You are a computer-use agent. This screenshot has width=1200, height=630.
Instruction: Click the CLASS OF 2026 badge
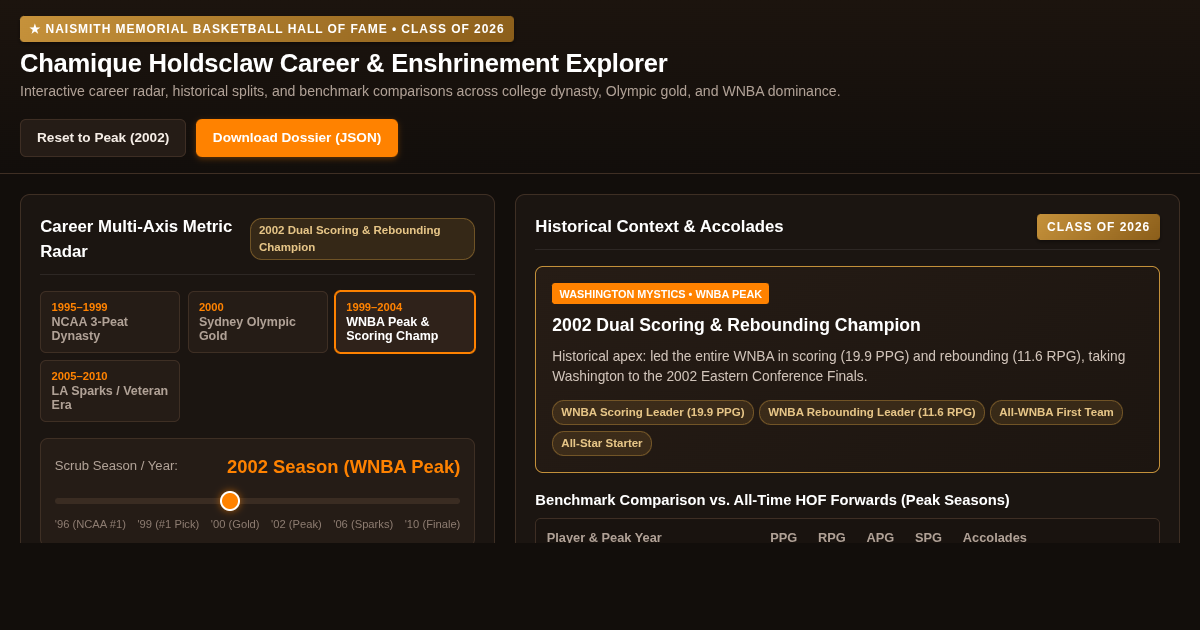pos(1098,227)
